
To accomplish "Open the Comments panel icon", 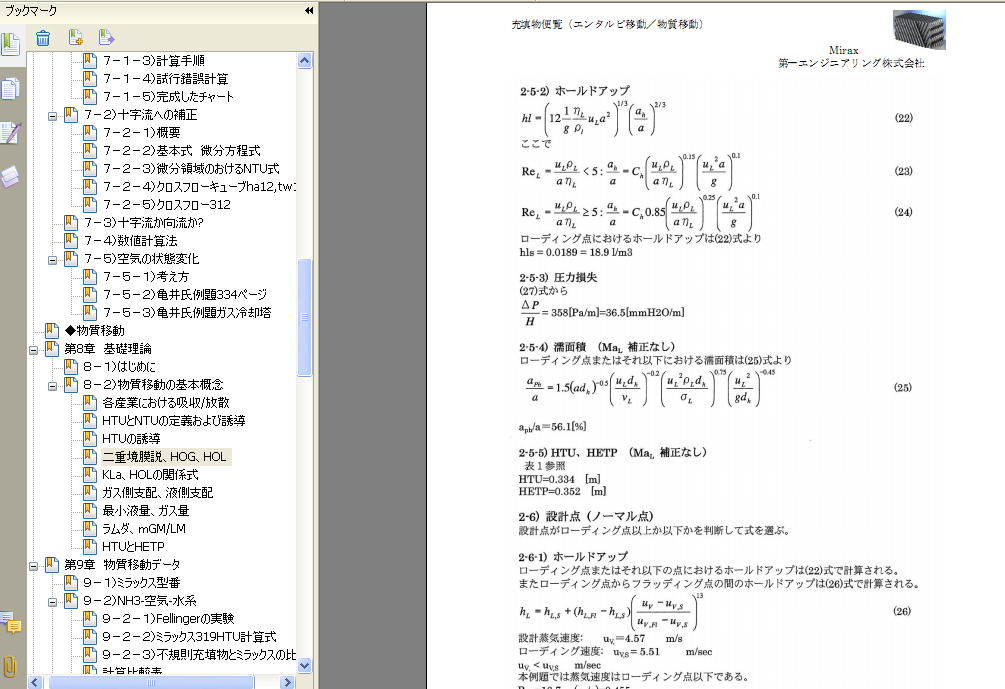I will [11, 622].
